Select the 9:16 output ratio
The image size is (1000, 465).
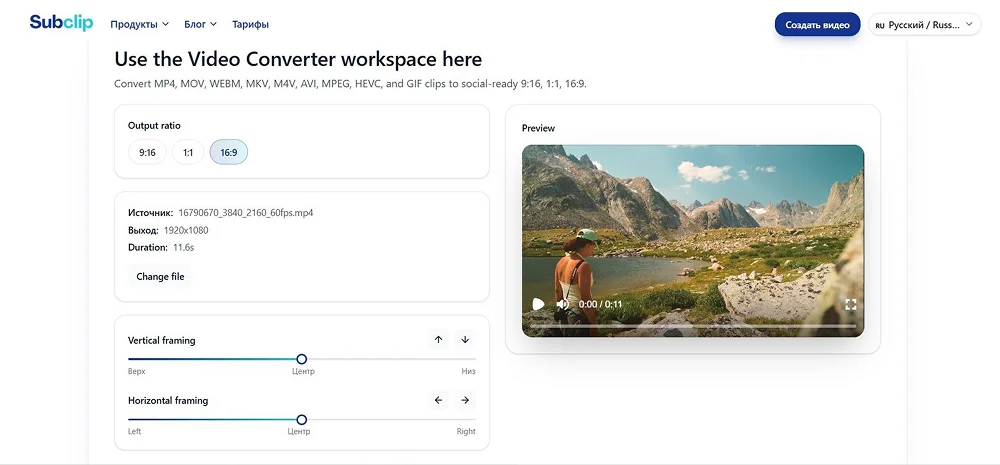click(x=147, y=152)
